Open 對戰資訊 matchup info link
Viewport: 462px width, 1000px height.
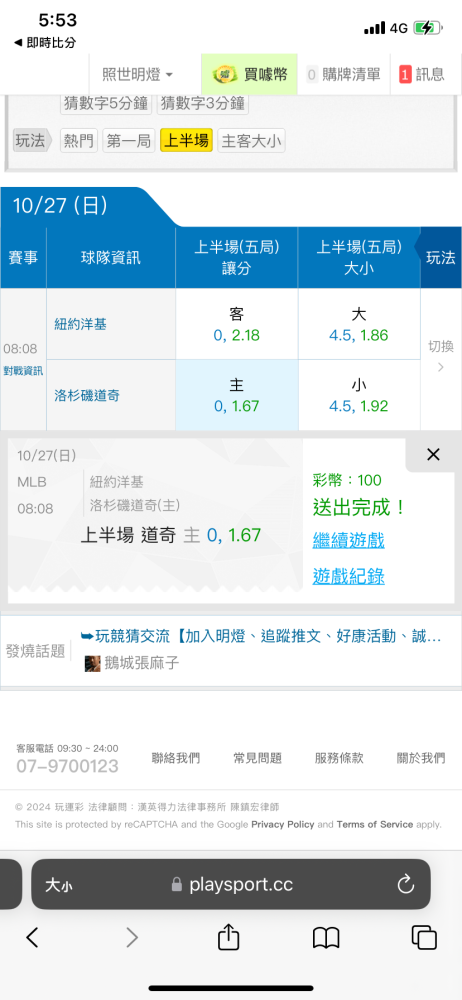pyautogui.click(x=24, y=371)
